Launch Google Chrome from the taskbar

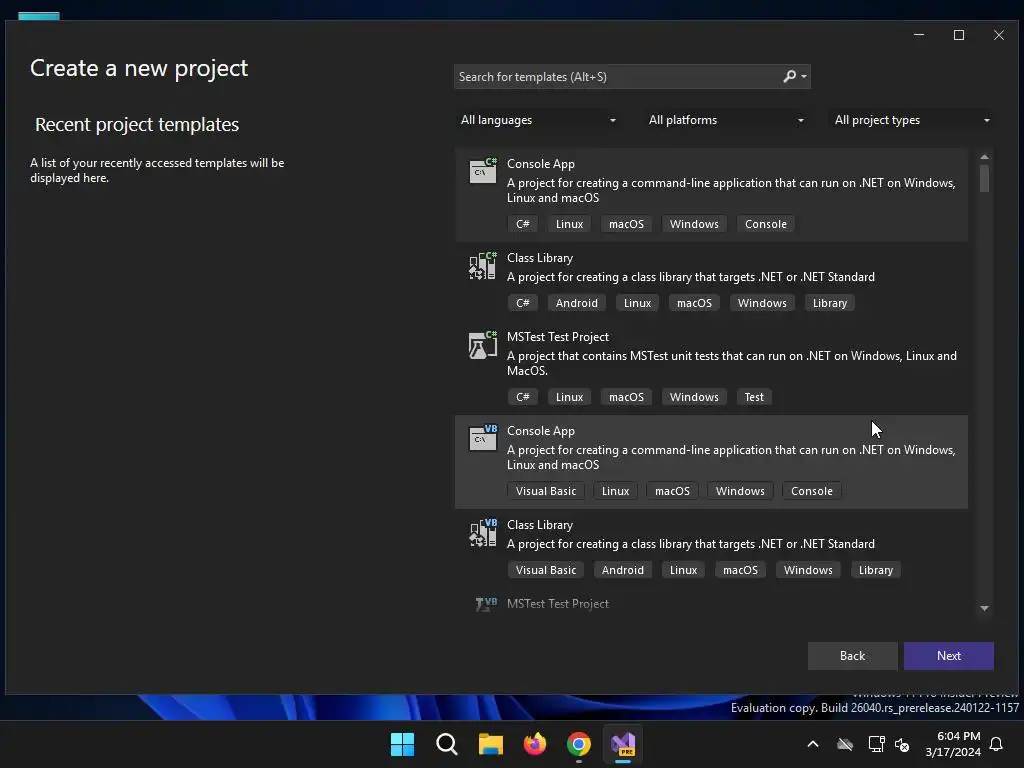(579, 744)
